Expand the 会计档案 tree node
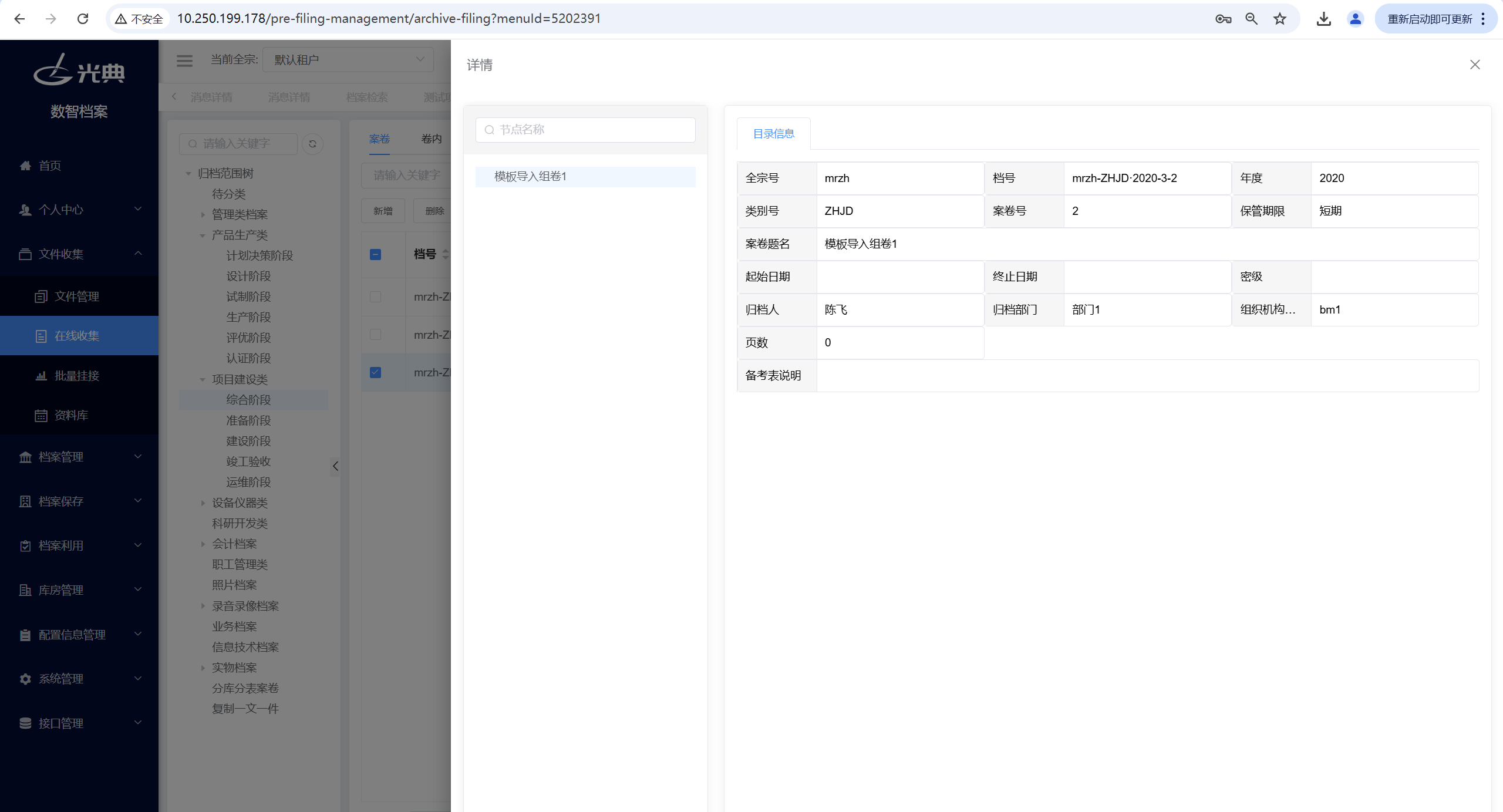Screen dimensions: 1503x812 [203, 544]
